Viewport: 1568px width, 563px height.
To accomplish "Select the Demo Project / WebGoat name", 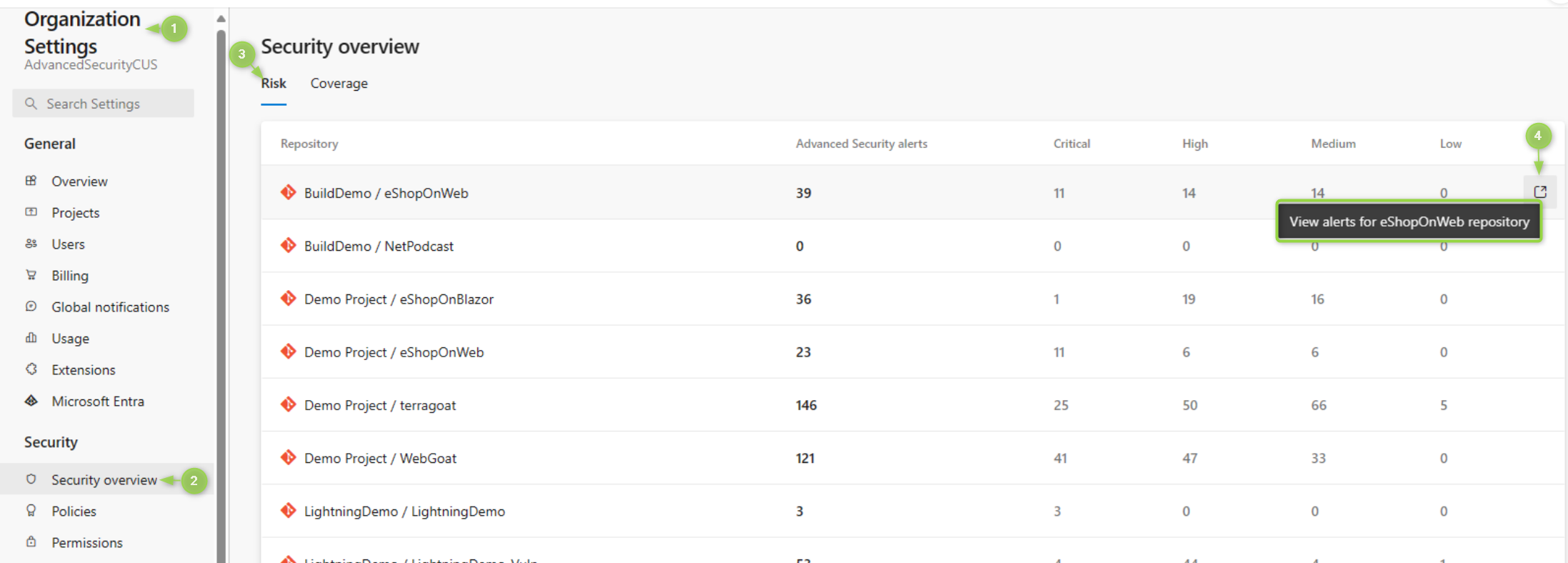I will [380, 458].
